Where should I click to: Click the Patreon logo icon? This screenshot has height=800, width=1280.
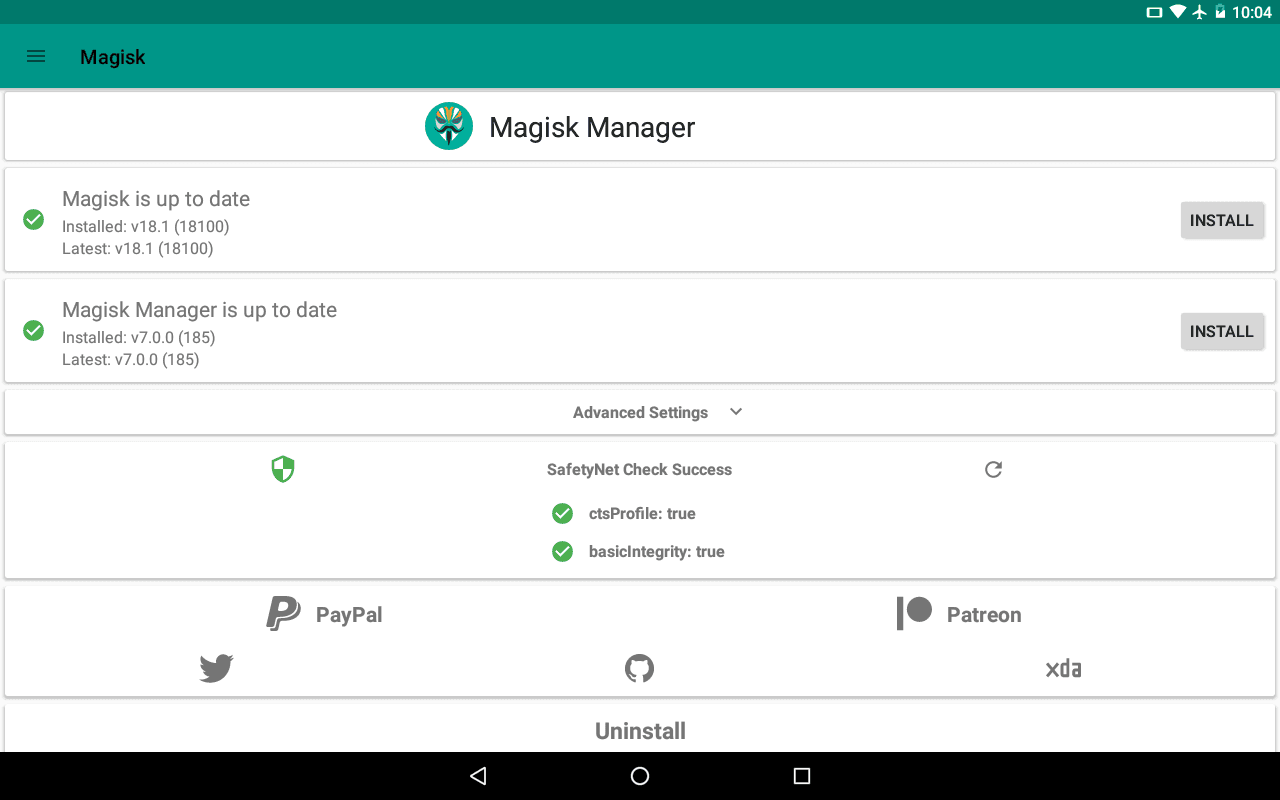point(914,613)
